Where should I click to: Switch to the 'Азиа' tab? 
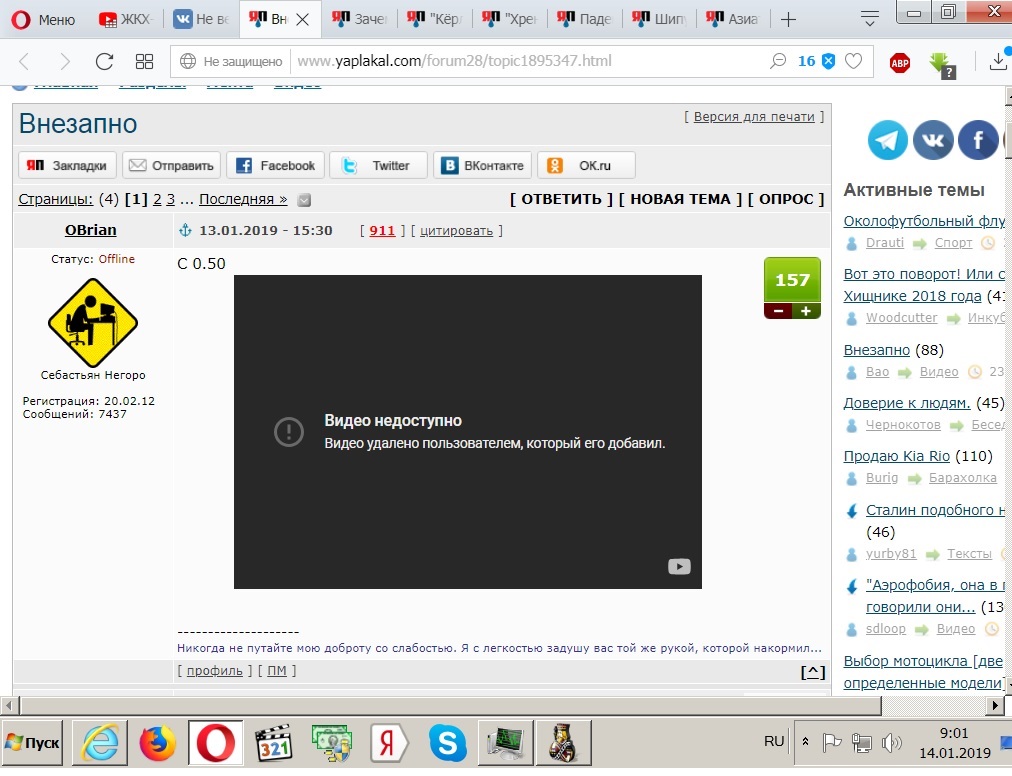tap(733, 19)
